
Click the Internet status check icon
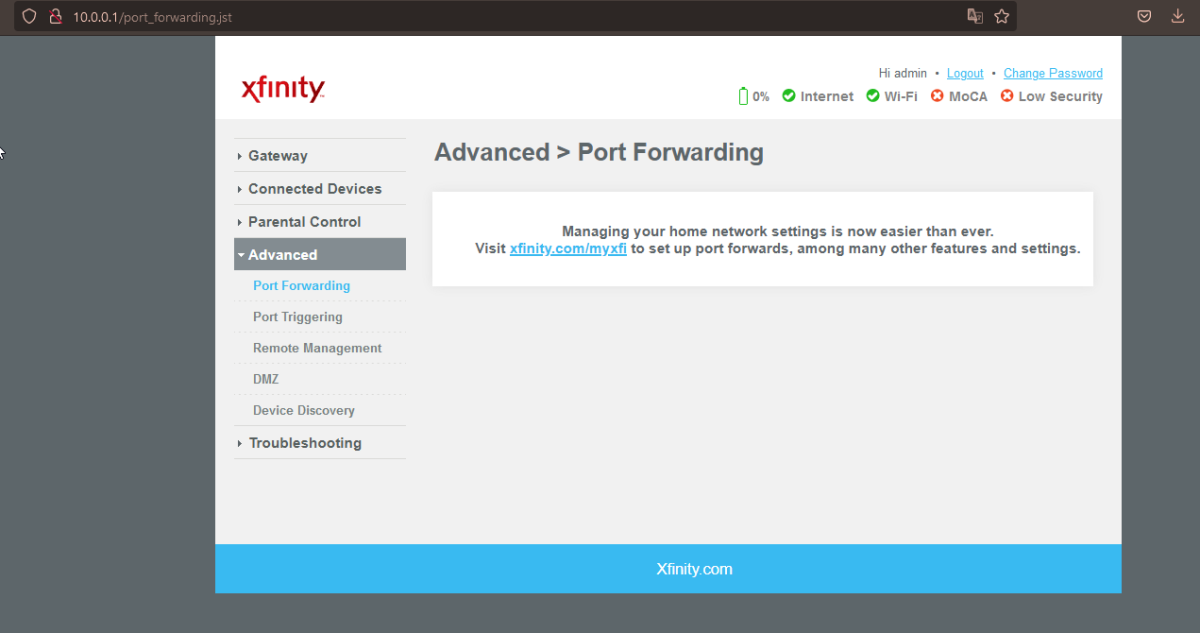[789, 96]
